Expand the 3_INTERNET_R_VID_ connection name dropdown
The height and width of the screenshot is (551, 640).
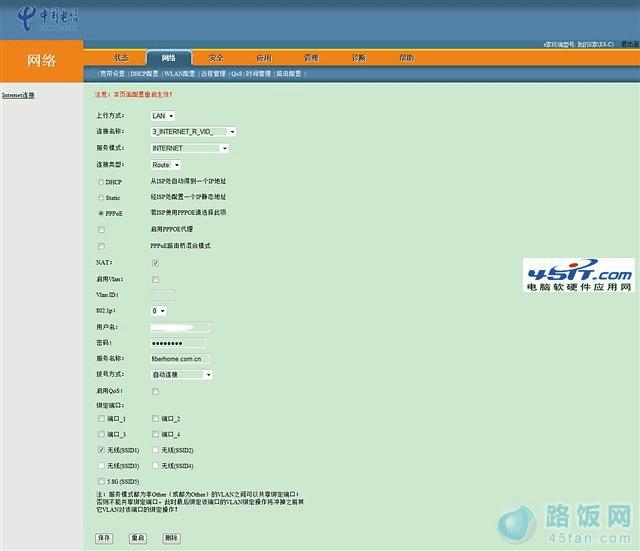pyautogui.click(x=193, y=132)
